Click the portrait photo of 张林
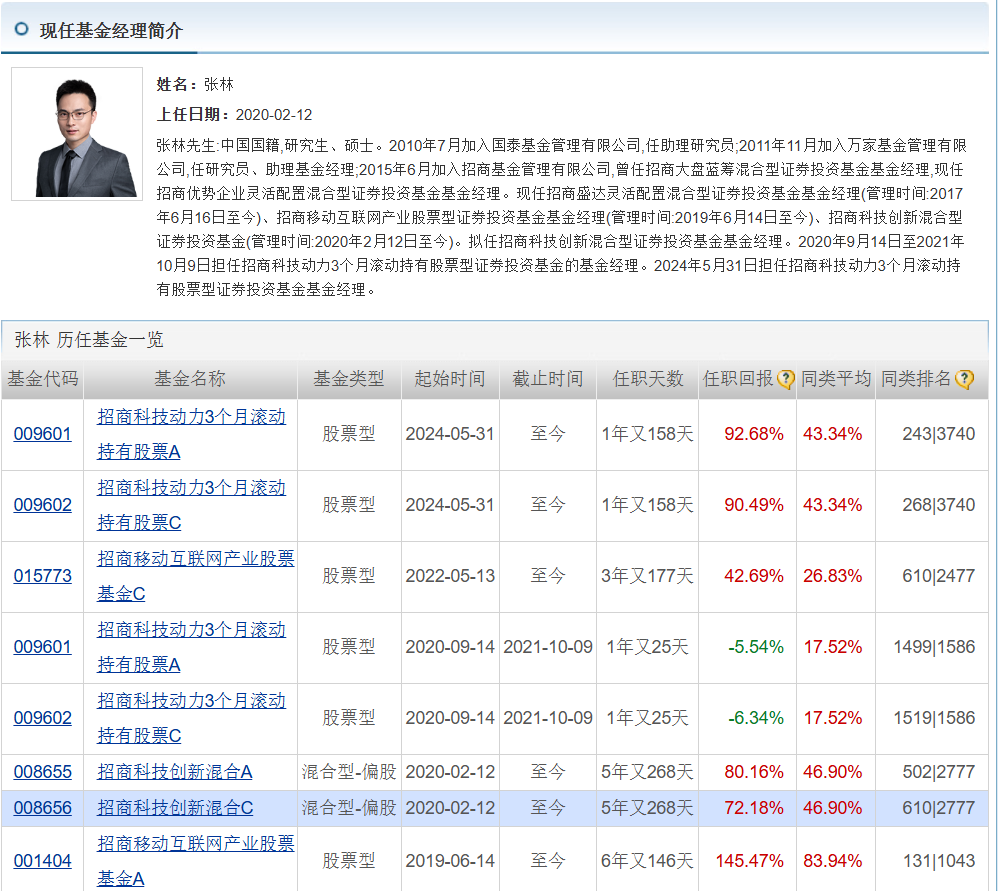This screenshot has width=998, height=891. click(77, 134)
